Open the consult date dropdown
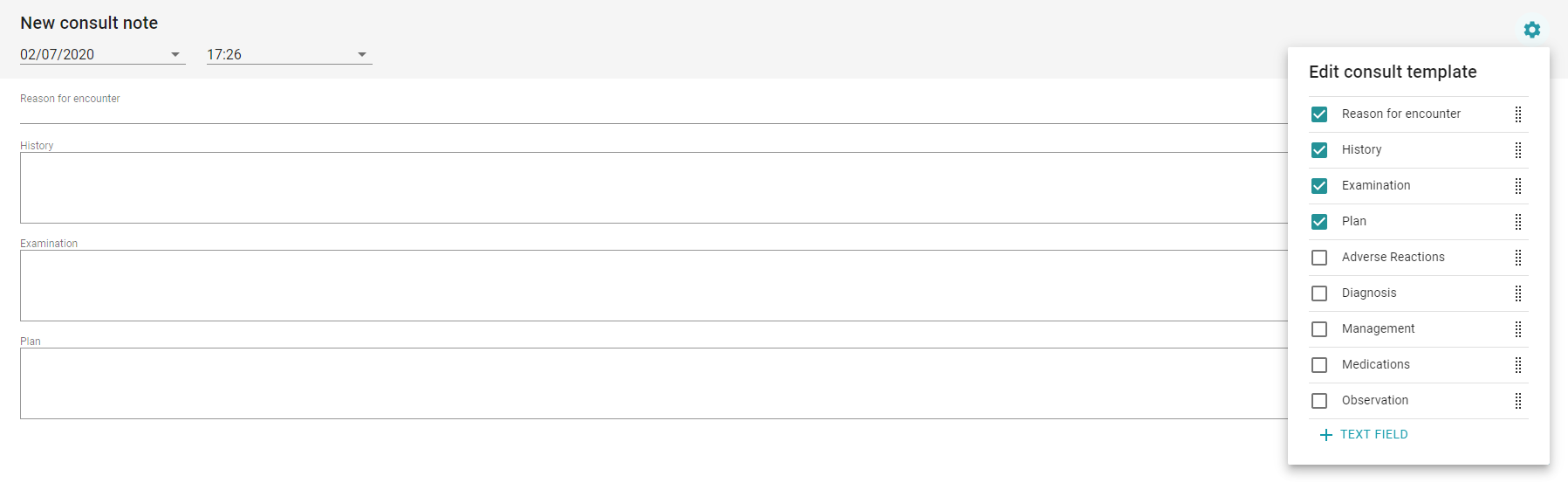Image resolution: width=1568 pixels, height=483 pixels. point(175,54)
